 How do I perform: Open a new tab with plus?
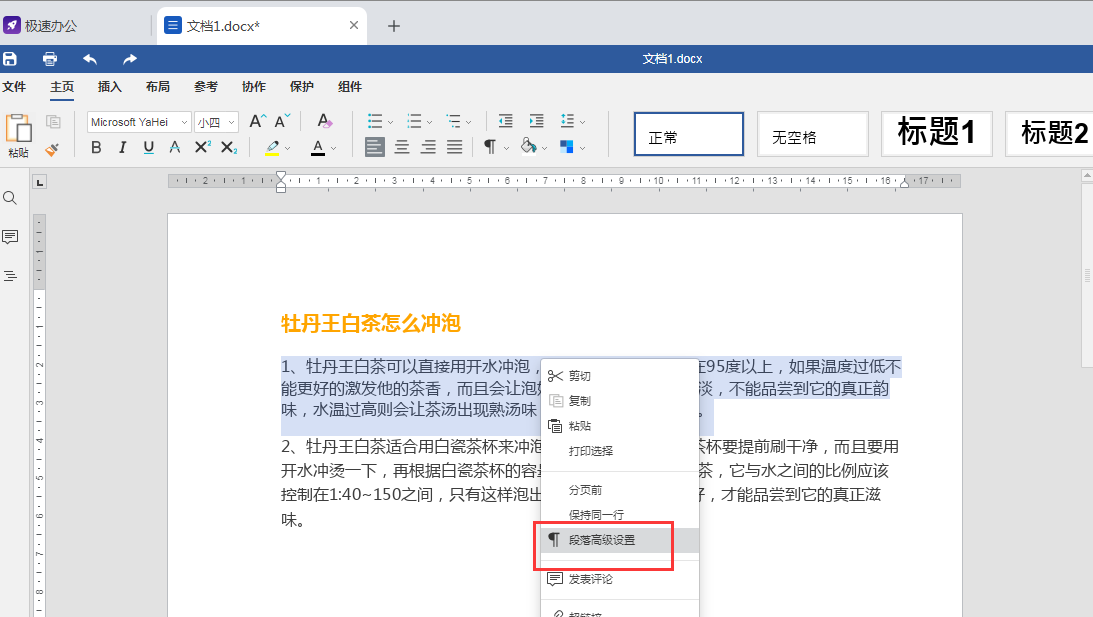[394, 26]
